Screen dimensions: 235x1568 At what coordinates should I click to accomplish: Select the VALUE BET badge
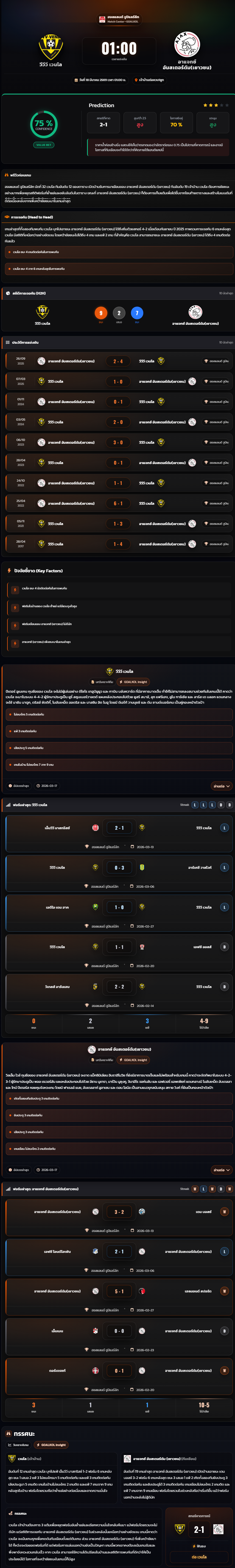[x=44, y=145]
